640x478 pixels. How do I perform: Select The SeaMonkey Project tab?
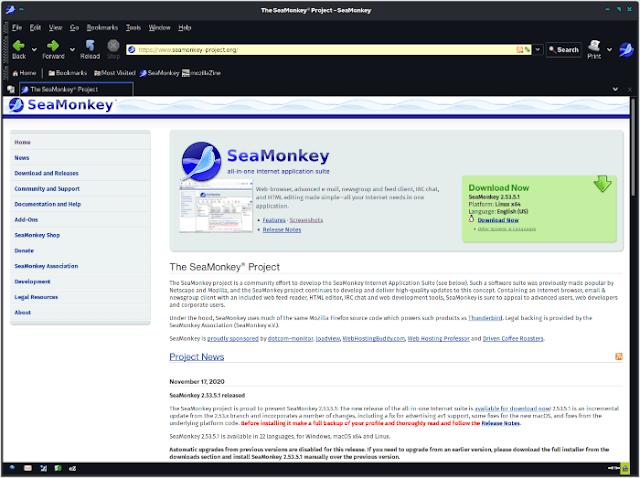click(x=76, y=89)
